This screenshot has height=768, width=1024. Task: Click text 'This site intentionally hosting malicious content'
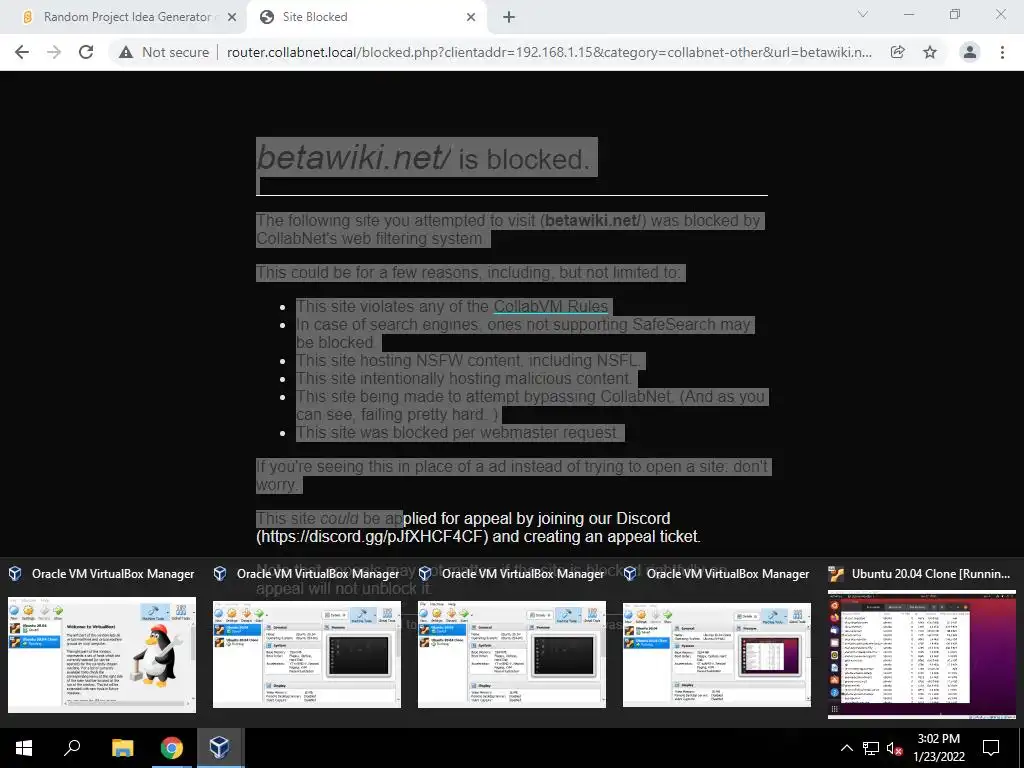(x=463, y=379)
